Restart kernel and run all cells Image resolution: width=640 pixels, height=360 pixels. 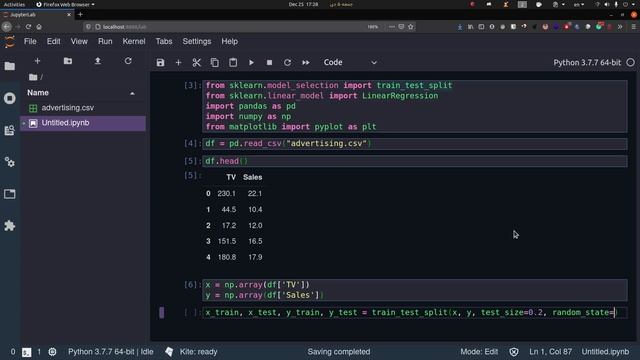[x=306, y=62]
